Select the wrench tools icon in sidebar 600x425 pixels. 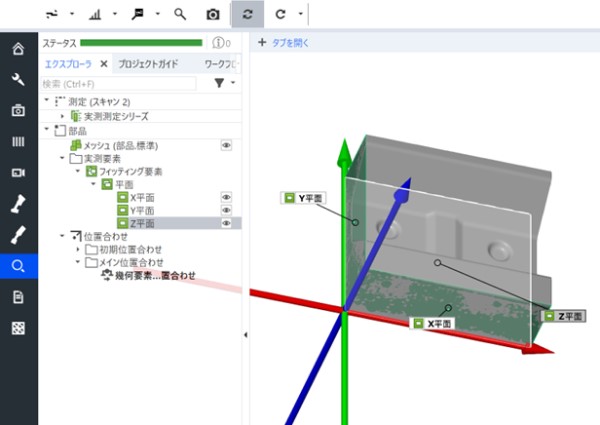18,80
